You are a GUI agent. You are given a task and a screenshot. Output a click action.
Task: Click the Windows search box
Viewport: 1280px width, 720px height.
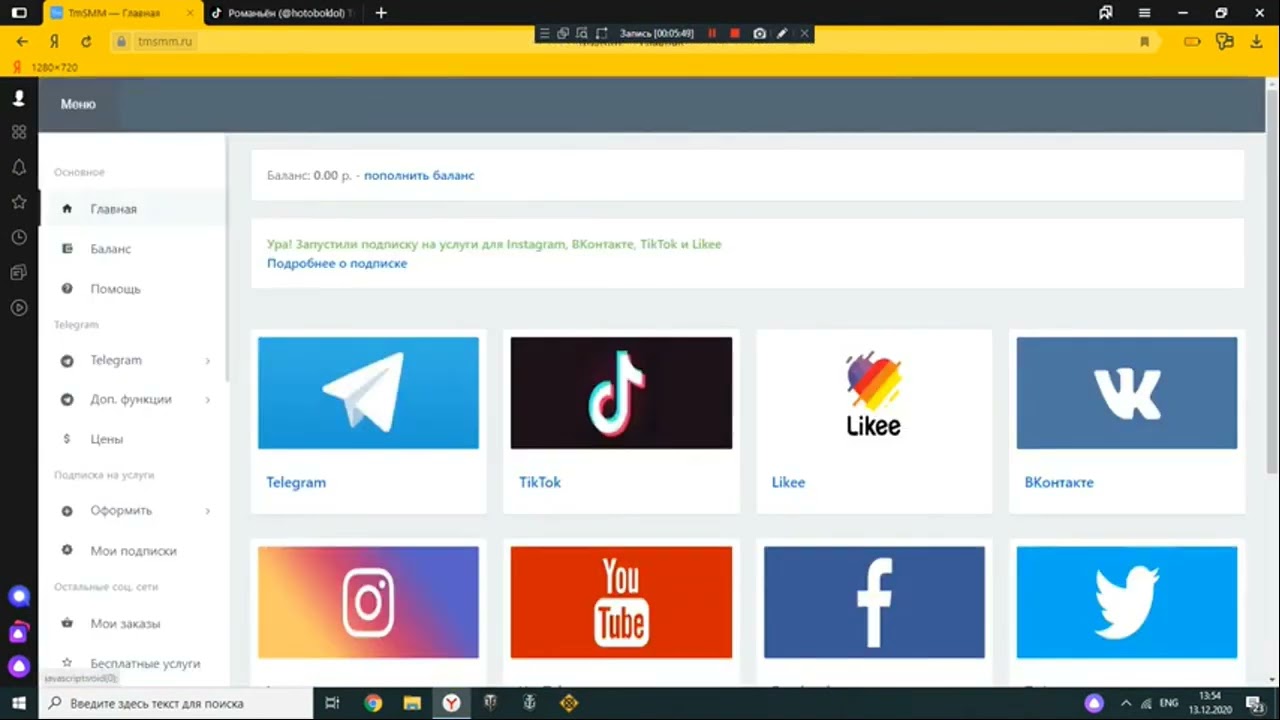[176, 703]
